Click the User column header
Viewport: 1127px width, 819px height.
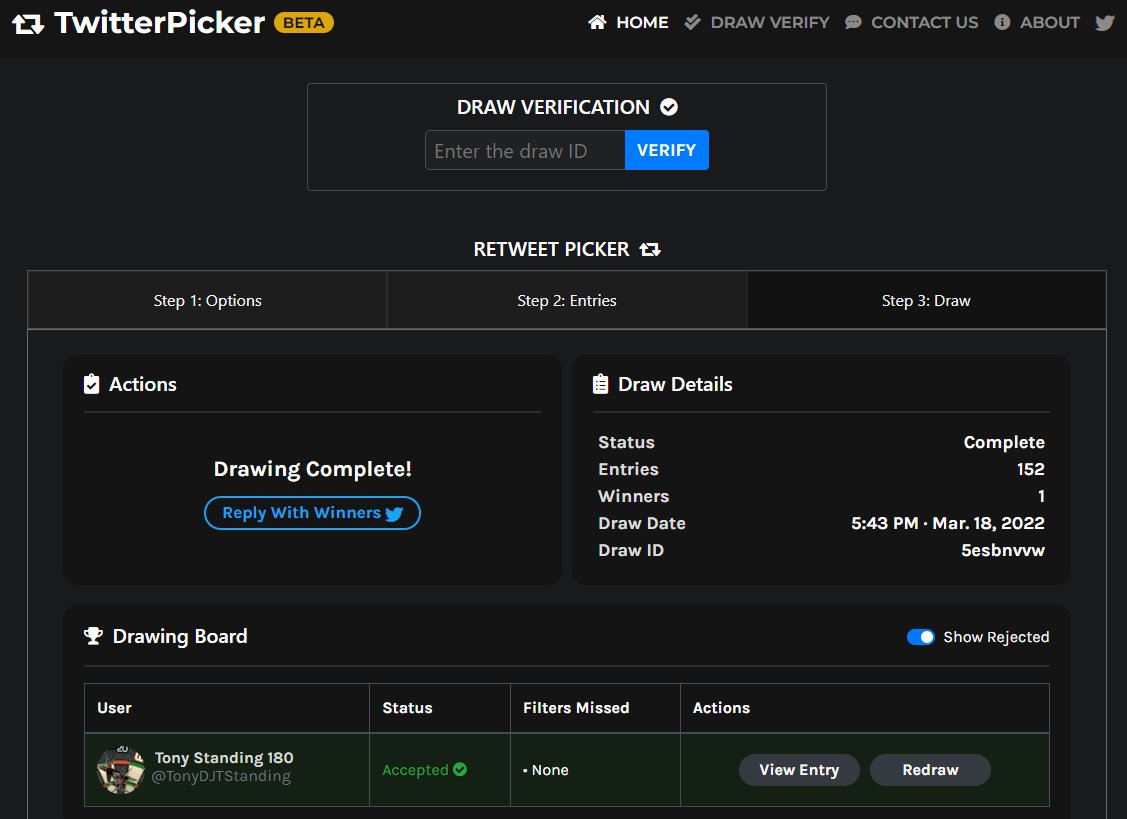coord(114,708)
